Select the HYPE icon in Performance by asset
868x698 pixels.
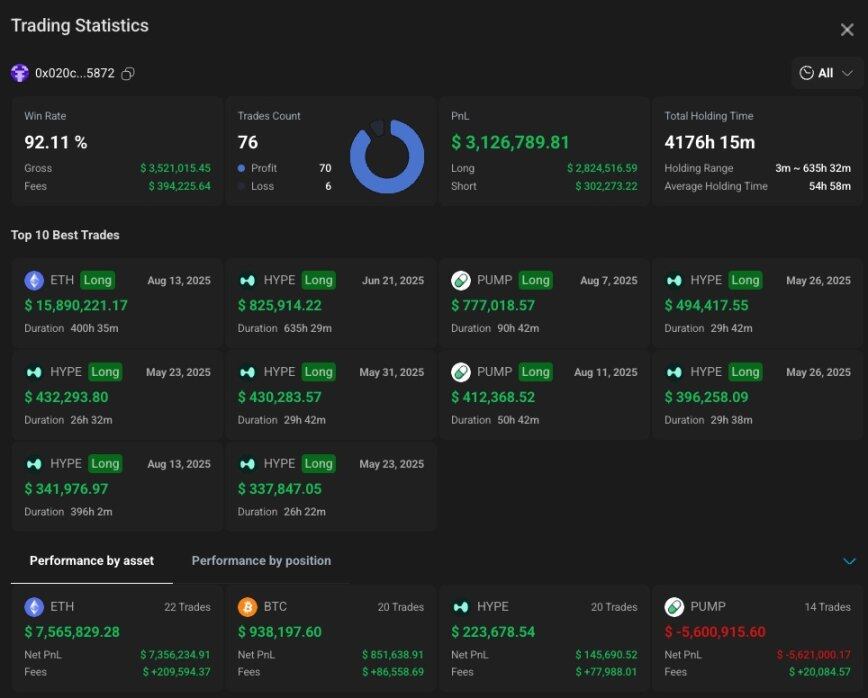tap(463, 606)
